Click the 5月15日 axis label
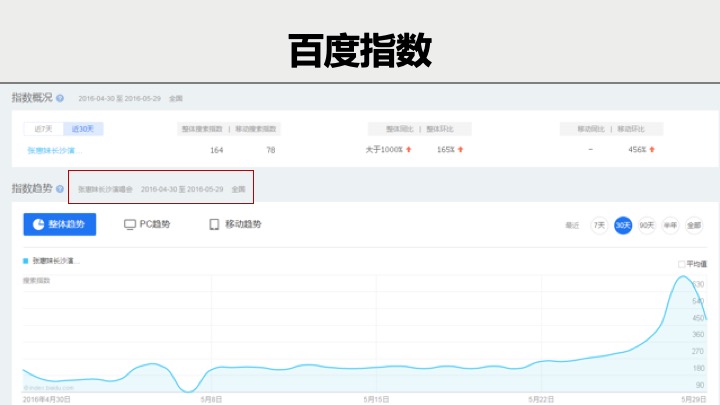Image resolution: width=720 pixels, height=405 pixels. tap(376, 399)
